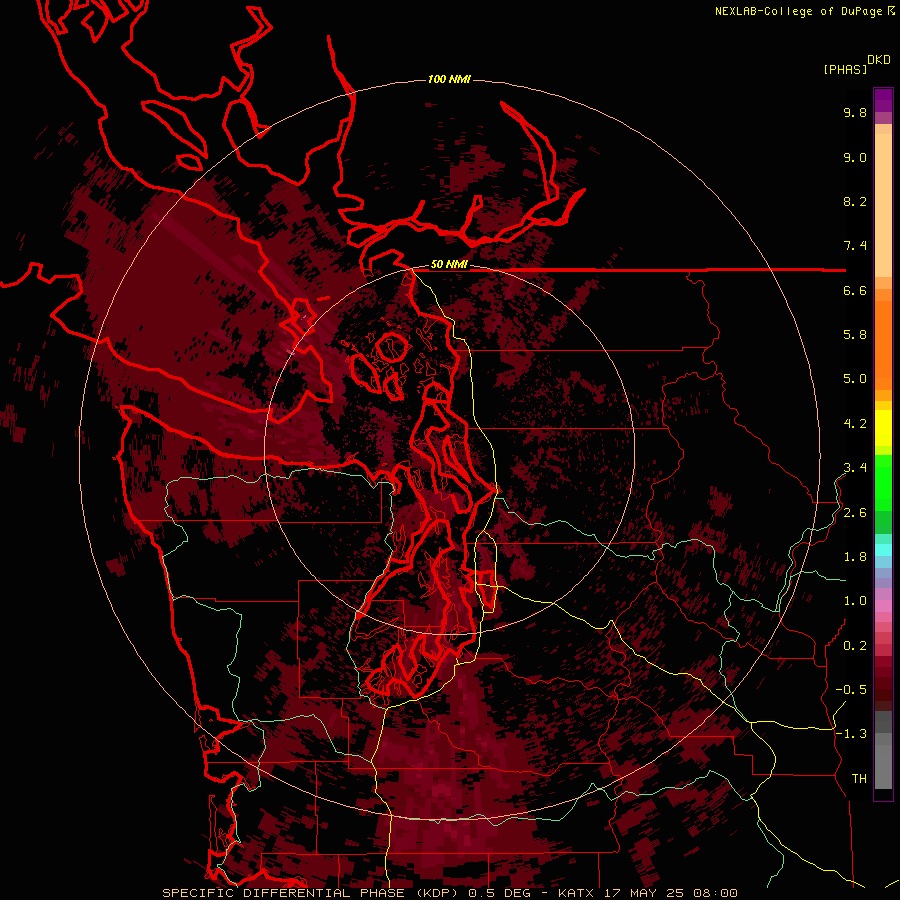
Task: Click the TH threshold label
Action: tap(859, 779)
